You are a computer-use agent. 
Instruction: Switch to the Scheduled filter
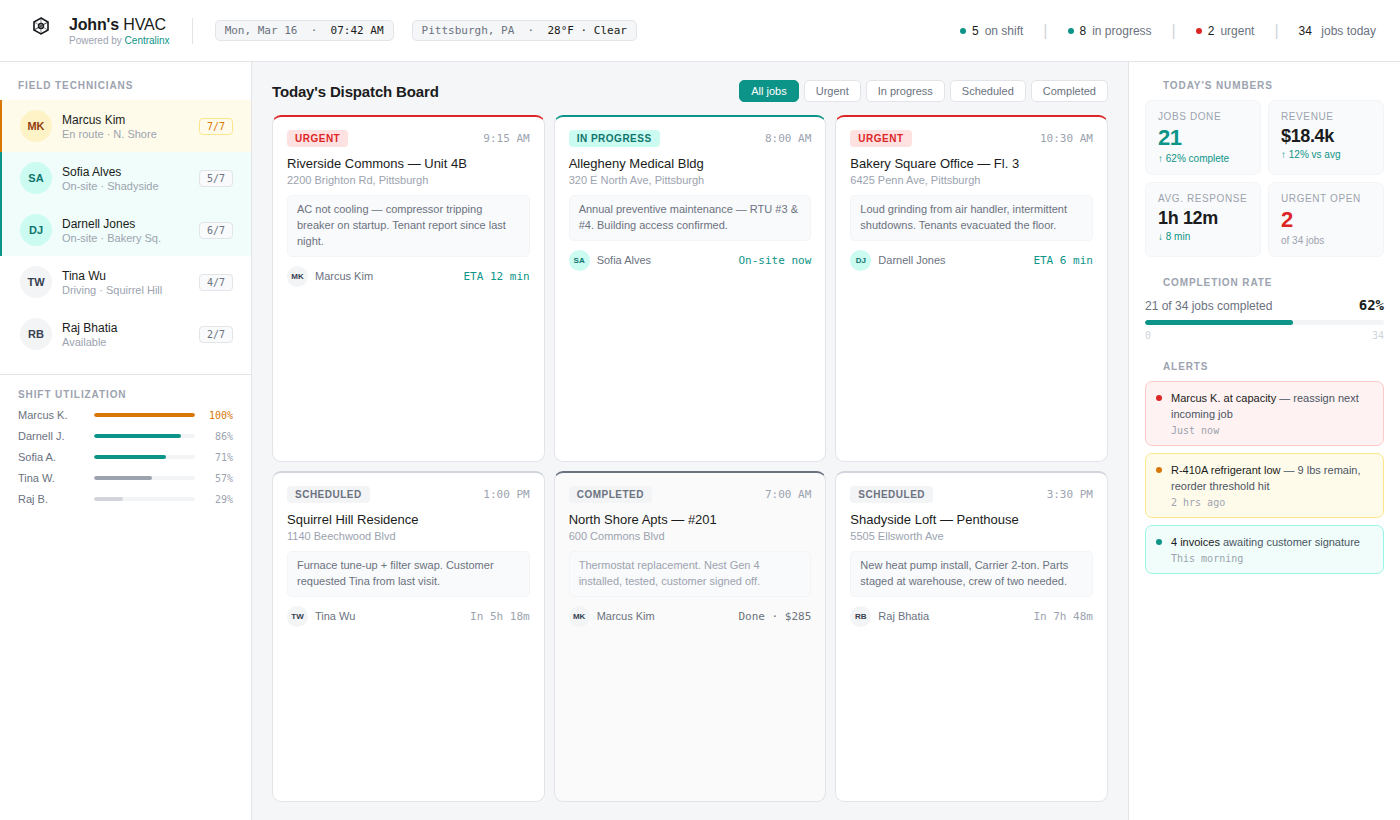coord(987,91)
